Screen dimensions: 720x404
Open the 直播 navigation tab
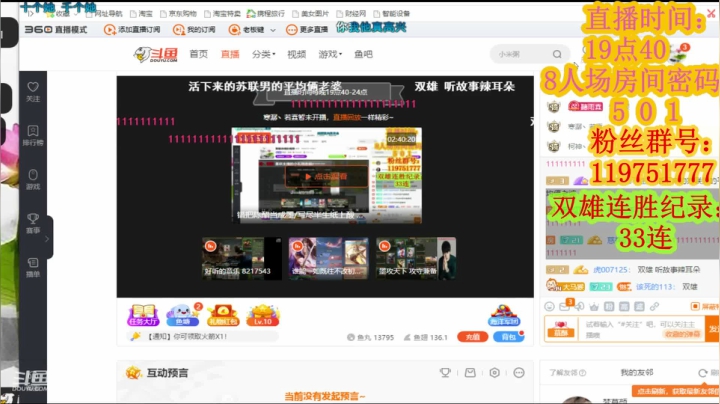230,54
